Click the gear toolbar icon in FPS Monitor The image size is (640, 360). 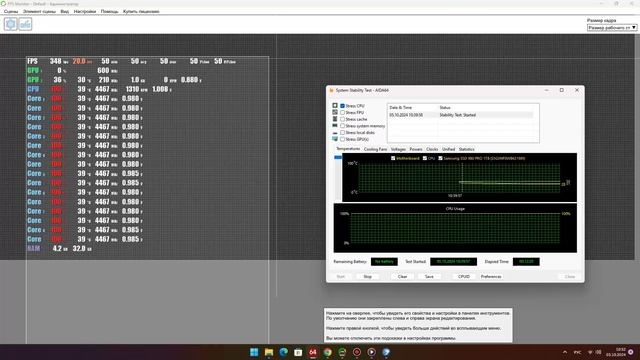11,24
